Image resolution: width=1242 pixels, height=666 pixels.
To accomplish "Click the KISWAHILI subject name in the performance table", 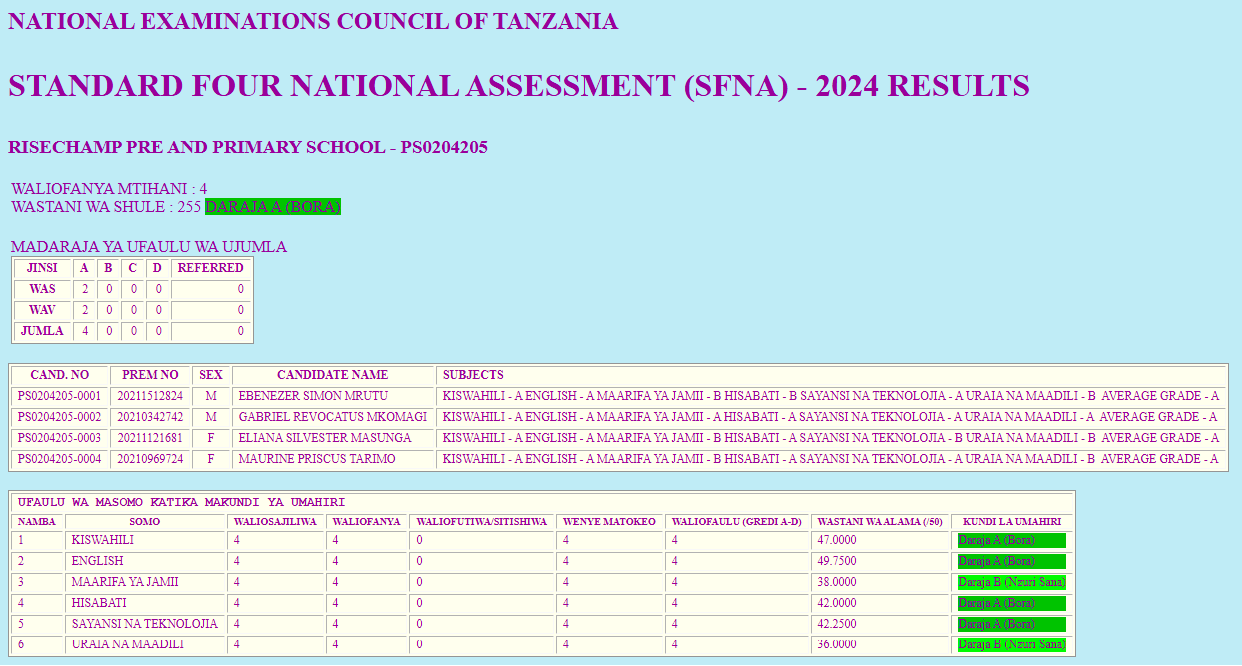I will pyautogui.click(x=102, y=541).
